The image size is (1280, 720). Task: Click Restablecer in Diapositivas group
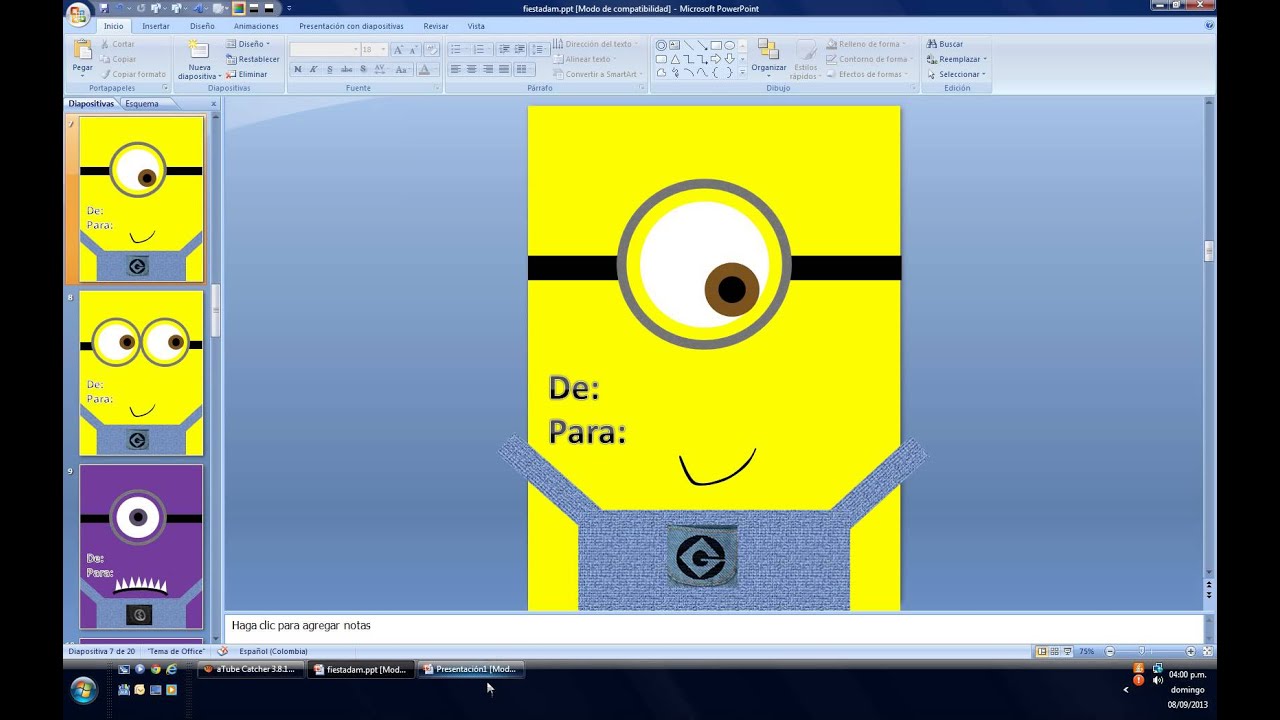click(252, 59)
